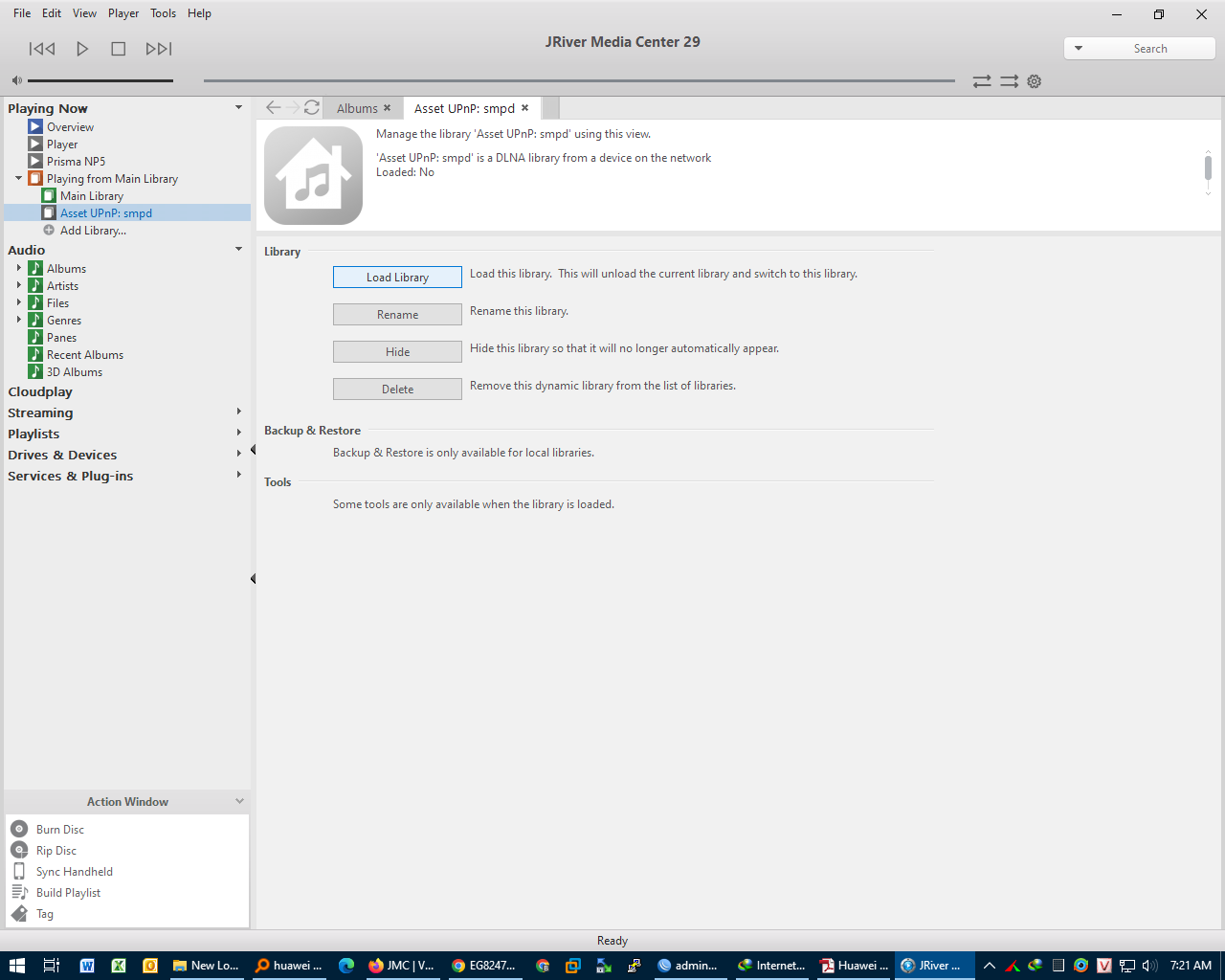This screenshot has width=1225, height=980.
Task: Open Microsoft Edge from the taskbar
Action: coord(346,966)
